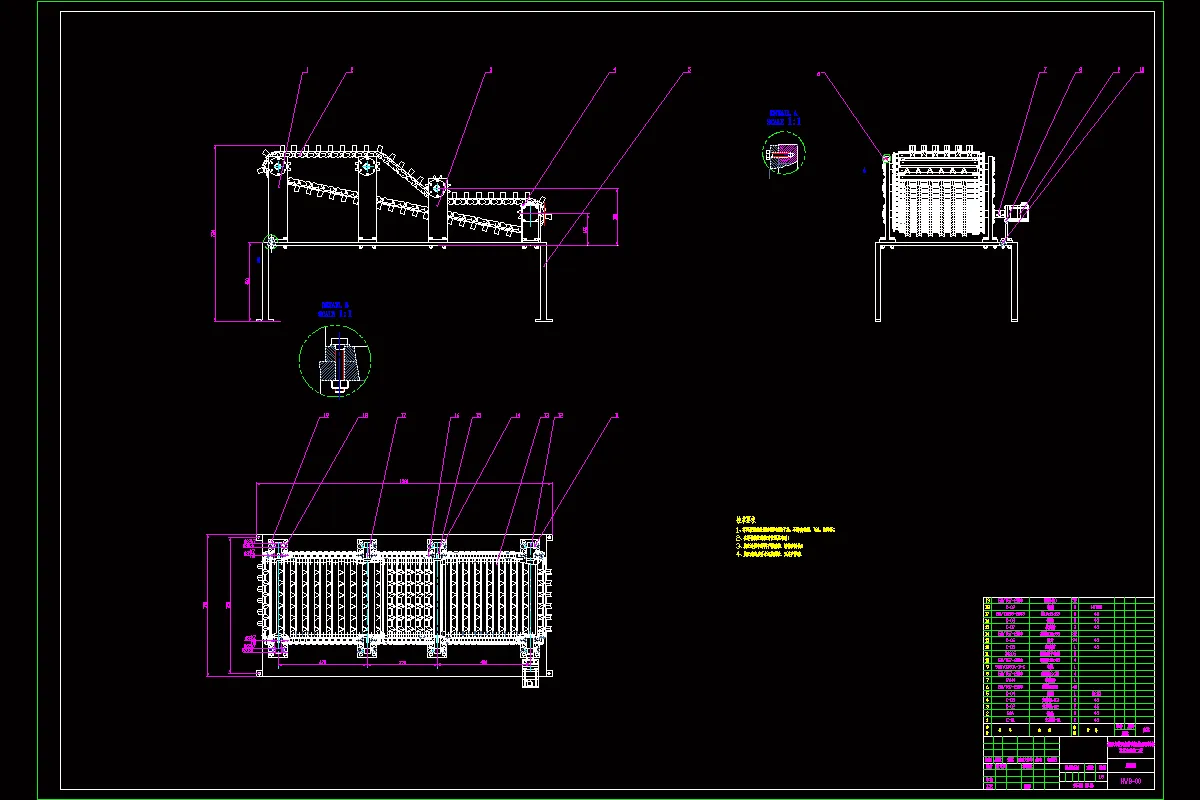This screenshot has height=800, width=1200.
Task: Click balloon number 17 above plan view
Action: coord(403,415)
